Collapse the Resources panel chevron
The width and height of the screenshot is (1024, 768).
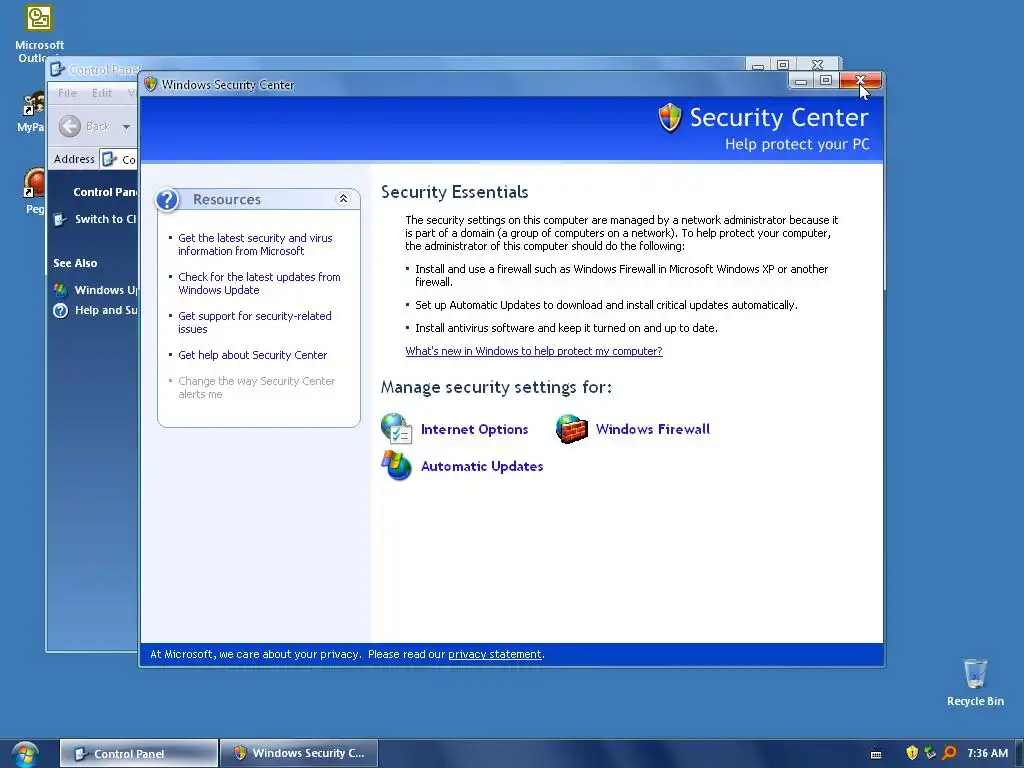click(x=343, y=199)
